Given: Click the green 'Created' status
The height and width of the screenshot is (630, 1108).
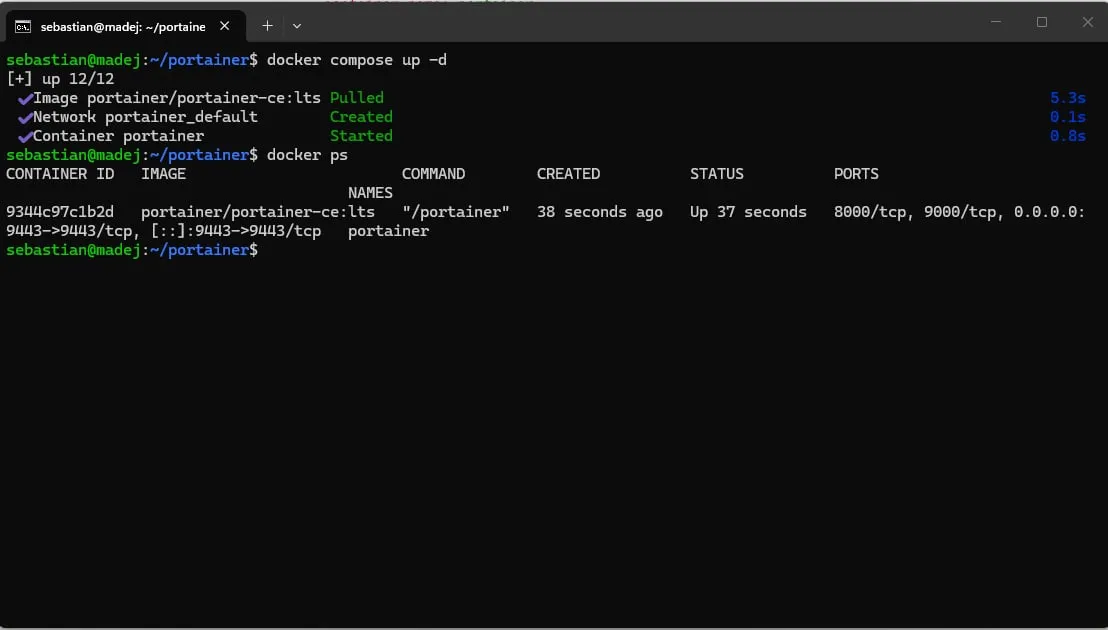Looking at the screenshot, I should click(x=361, y=117).
